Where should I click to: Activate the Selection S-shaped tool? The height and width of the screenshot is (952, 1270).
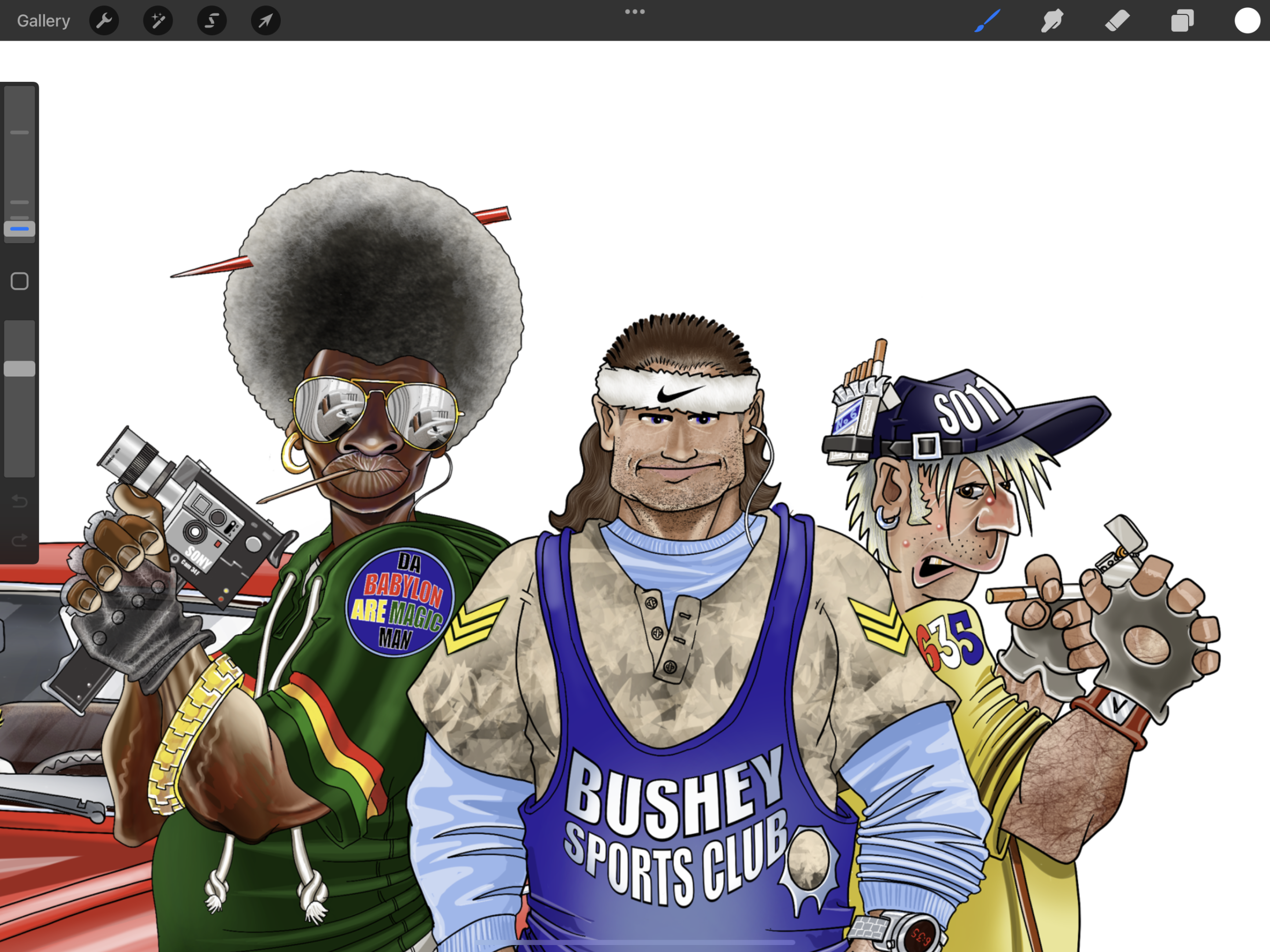coord(212,21)
